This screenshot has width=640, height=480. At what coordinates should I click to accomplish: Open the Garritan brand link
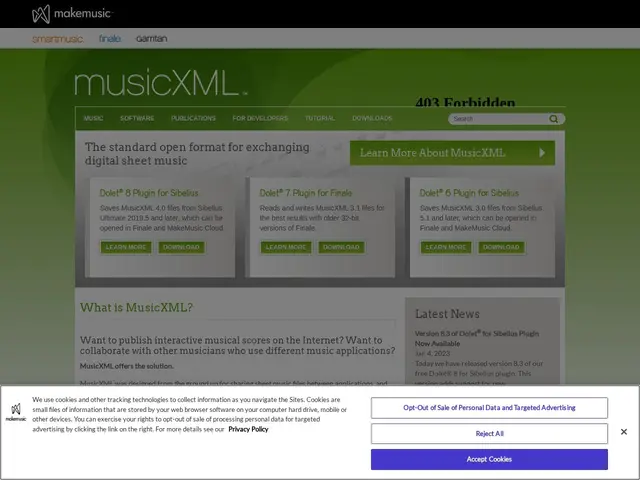151,38
